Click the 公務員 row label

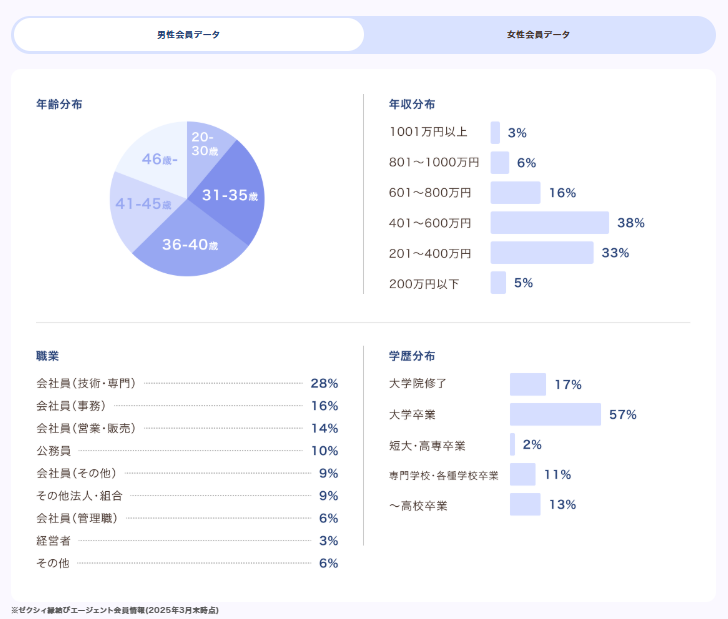(x=53, y=450)
